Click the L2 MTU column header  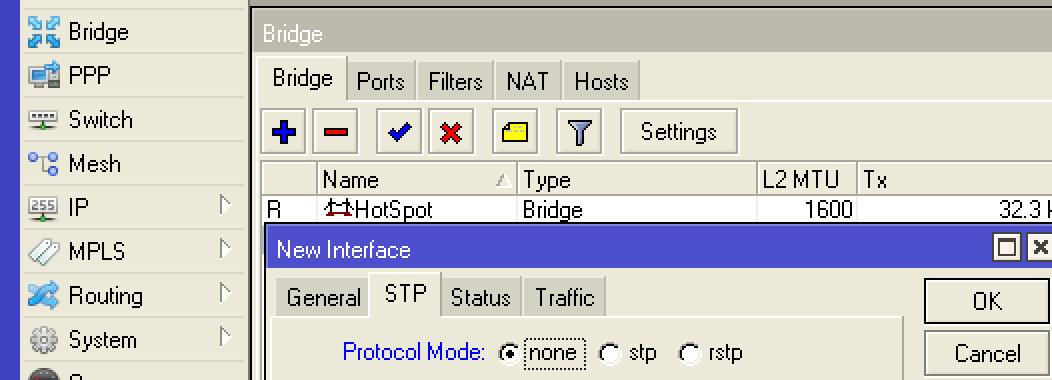(x=807, y=179)
